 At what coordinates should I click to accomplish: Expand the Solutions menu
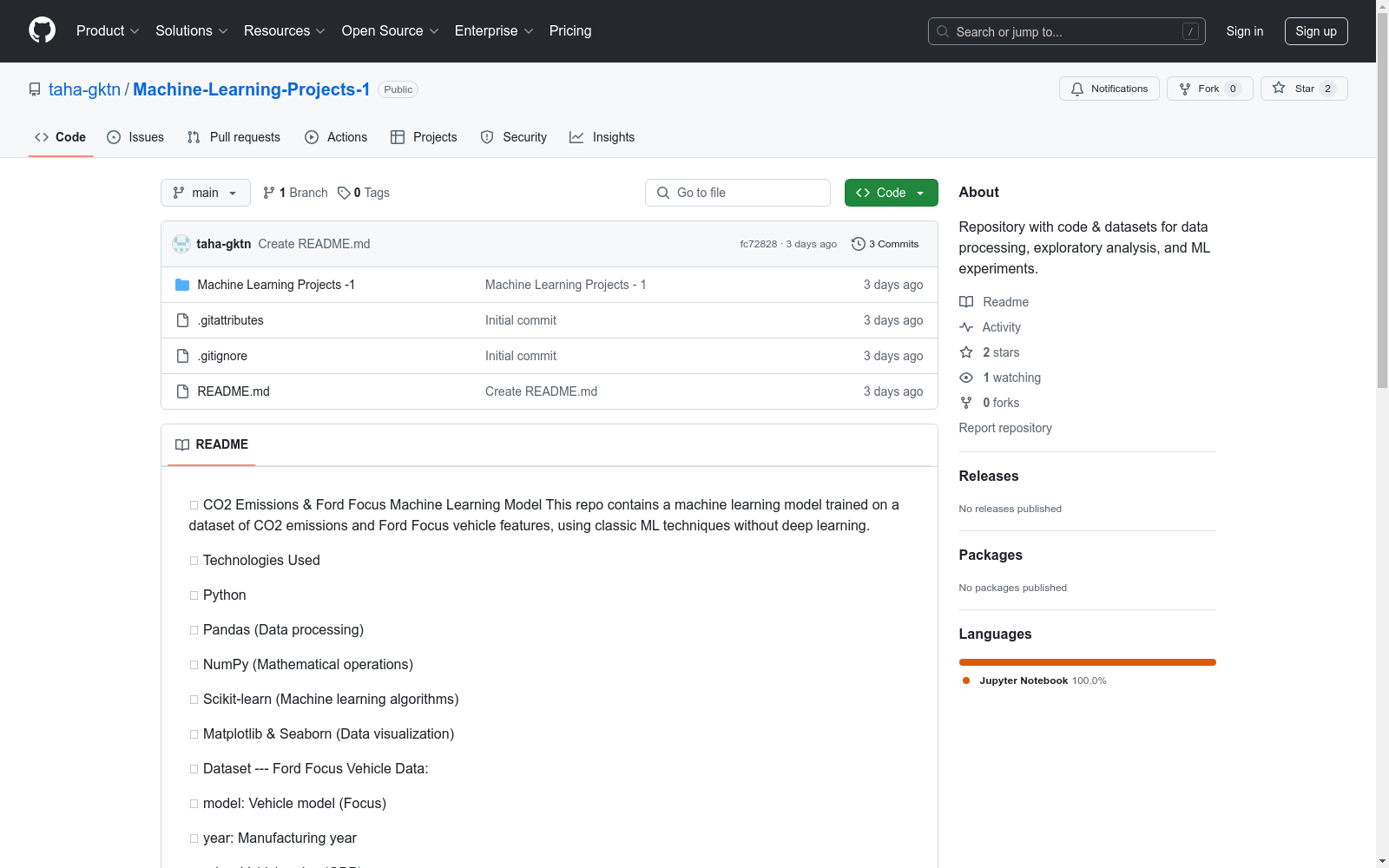coord(192,30)
